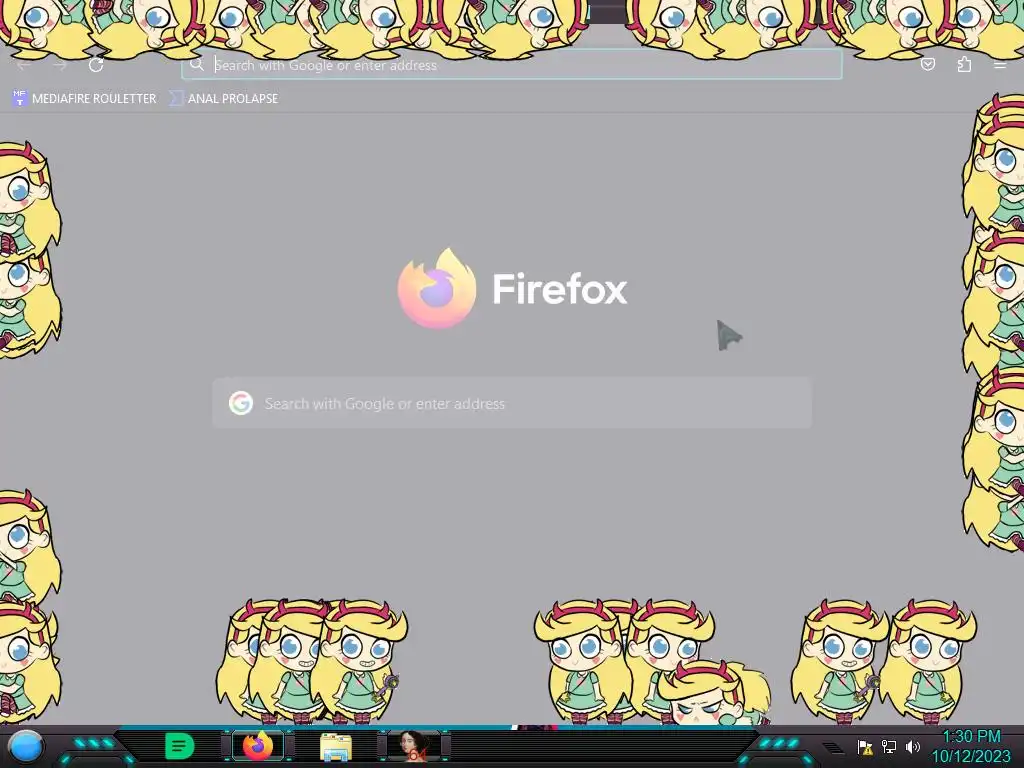
Task: Open the Firefox application menu
Action: 1000,65
